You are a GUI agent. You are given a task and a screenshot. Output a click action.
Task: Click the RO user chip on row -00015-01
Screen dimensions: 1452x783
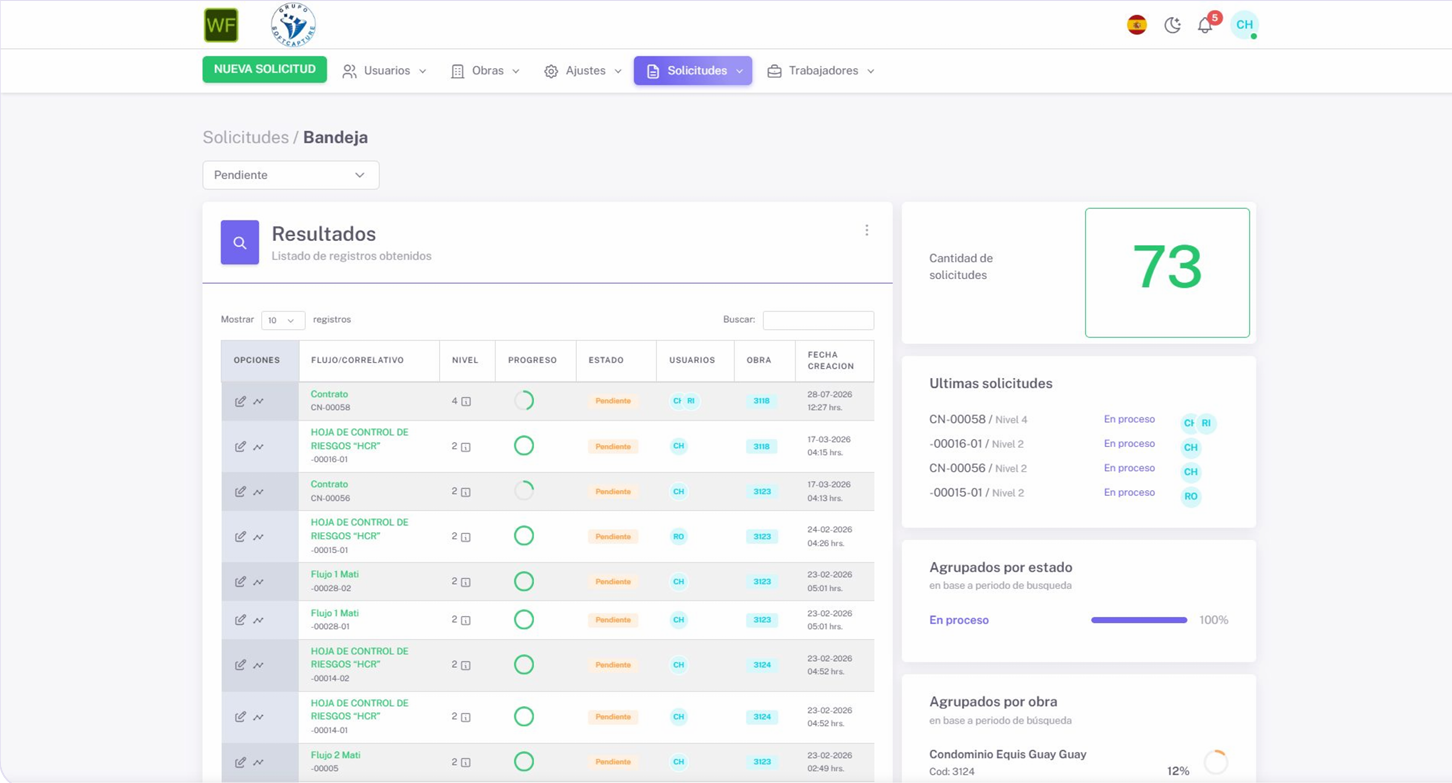[678, 536]
